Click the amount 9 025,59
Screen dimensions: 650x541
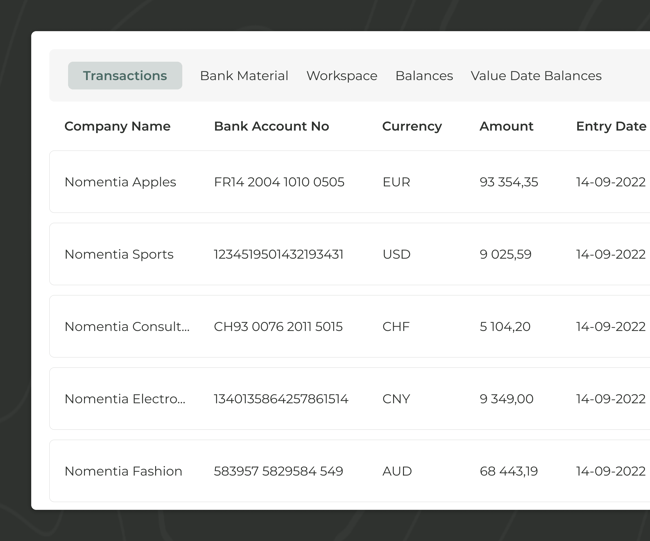coord(505,254)
